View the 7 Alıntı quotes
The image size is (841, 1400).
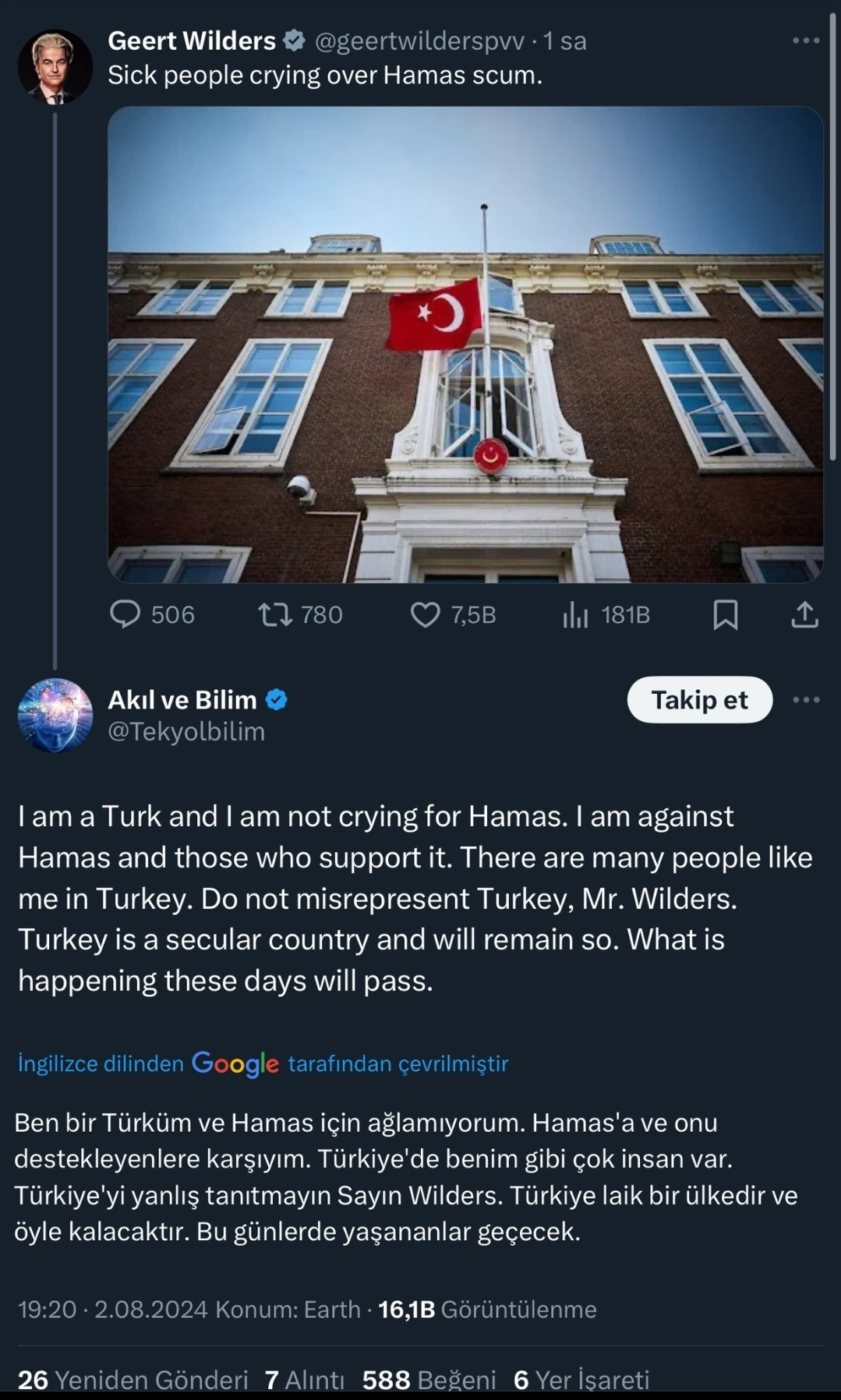pos(305,1380)
